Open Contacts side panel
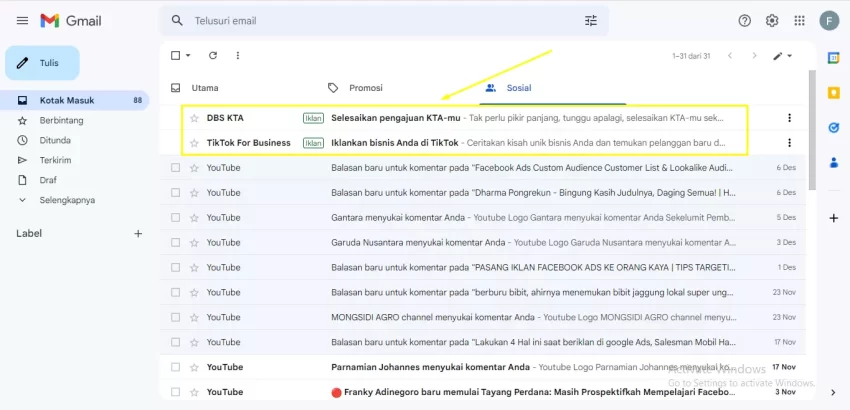This screenshot has height=410, width=850. (x=834, y=162)
